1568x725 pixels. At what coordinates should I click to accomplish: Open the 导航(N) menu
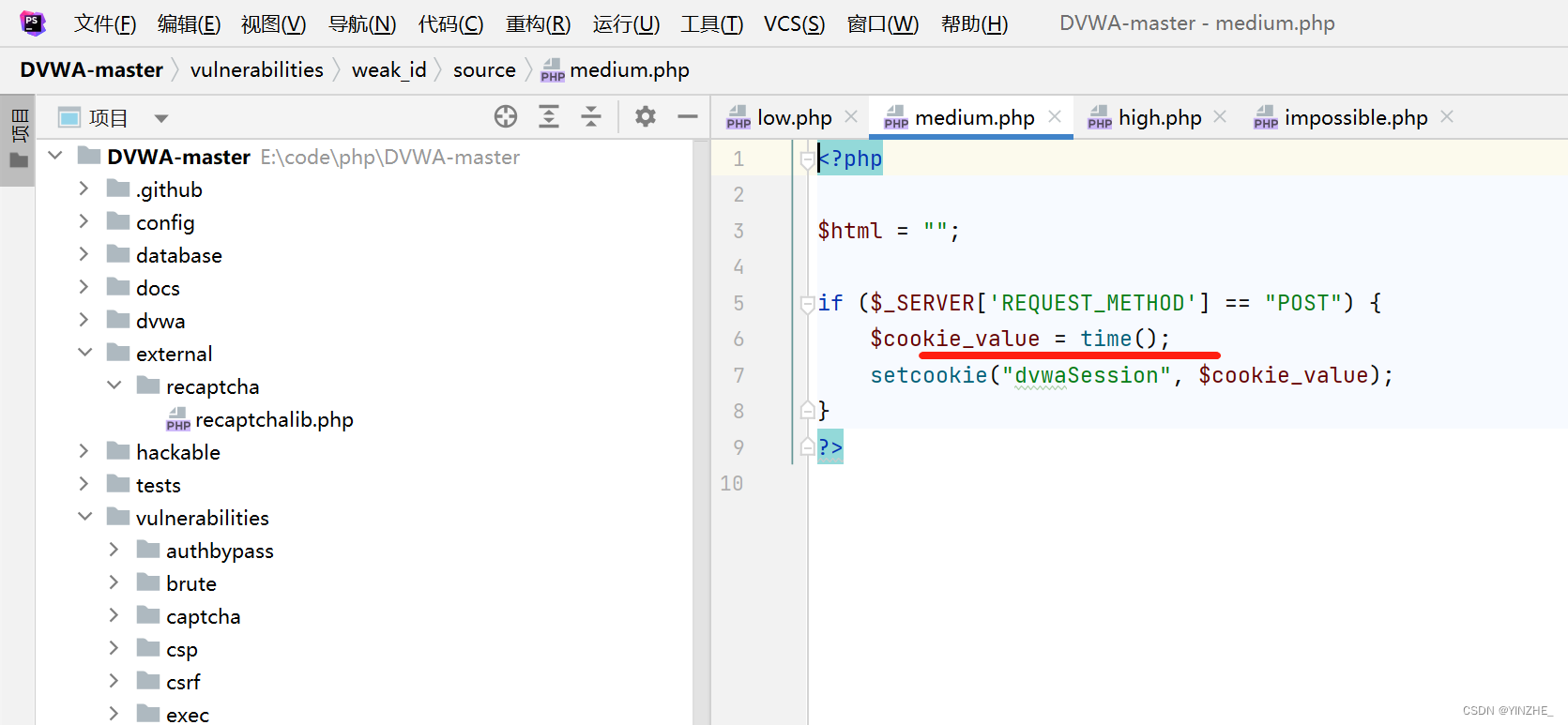pyautogui.click(x=362, y=23)
